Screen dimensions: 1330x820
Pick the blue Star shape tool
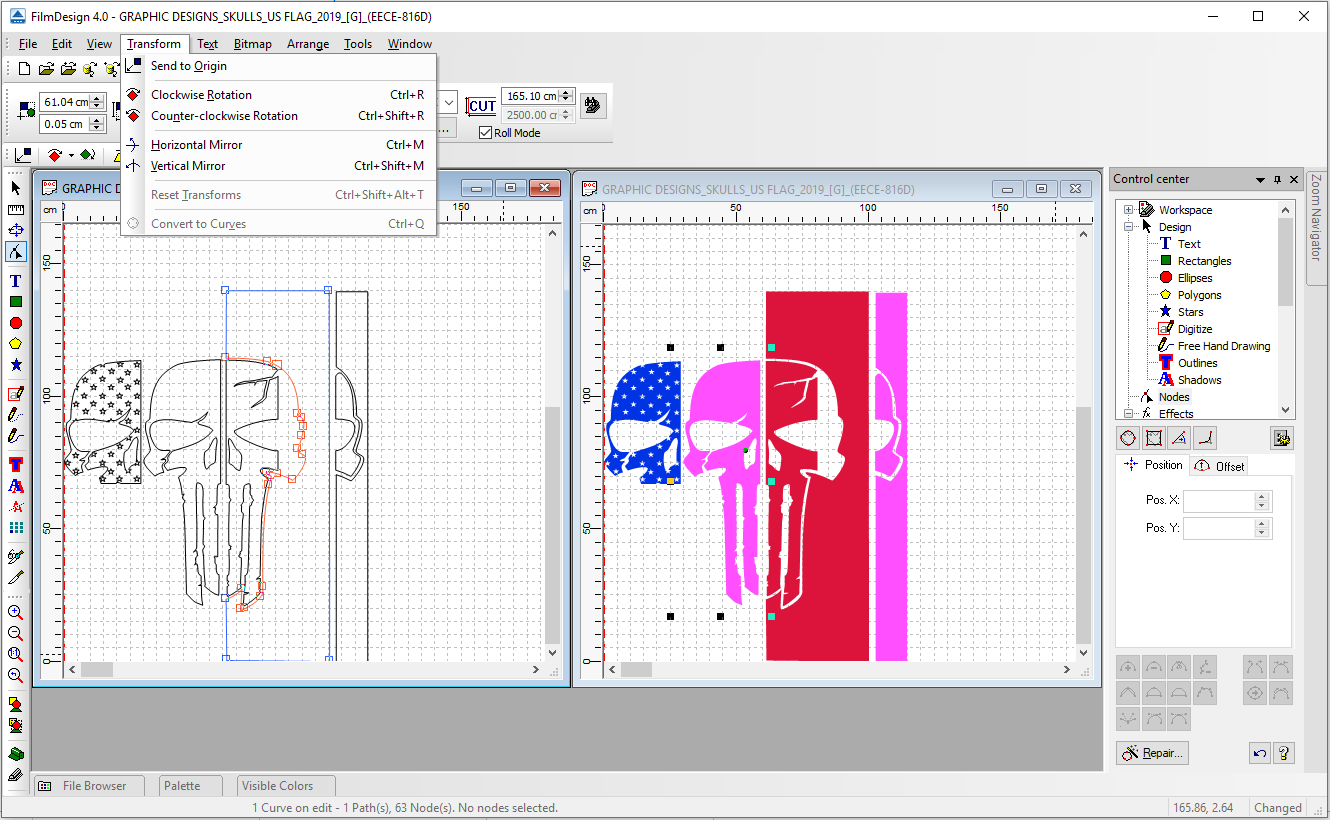[x=16, y=365]
